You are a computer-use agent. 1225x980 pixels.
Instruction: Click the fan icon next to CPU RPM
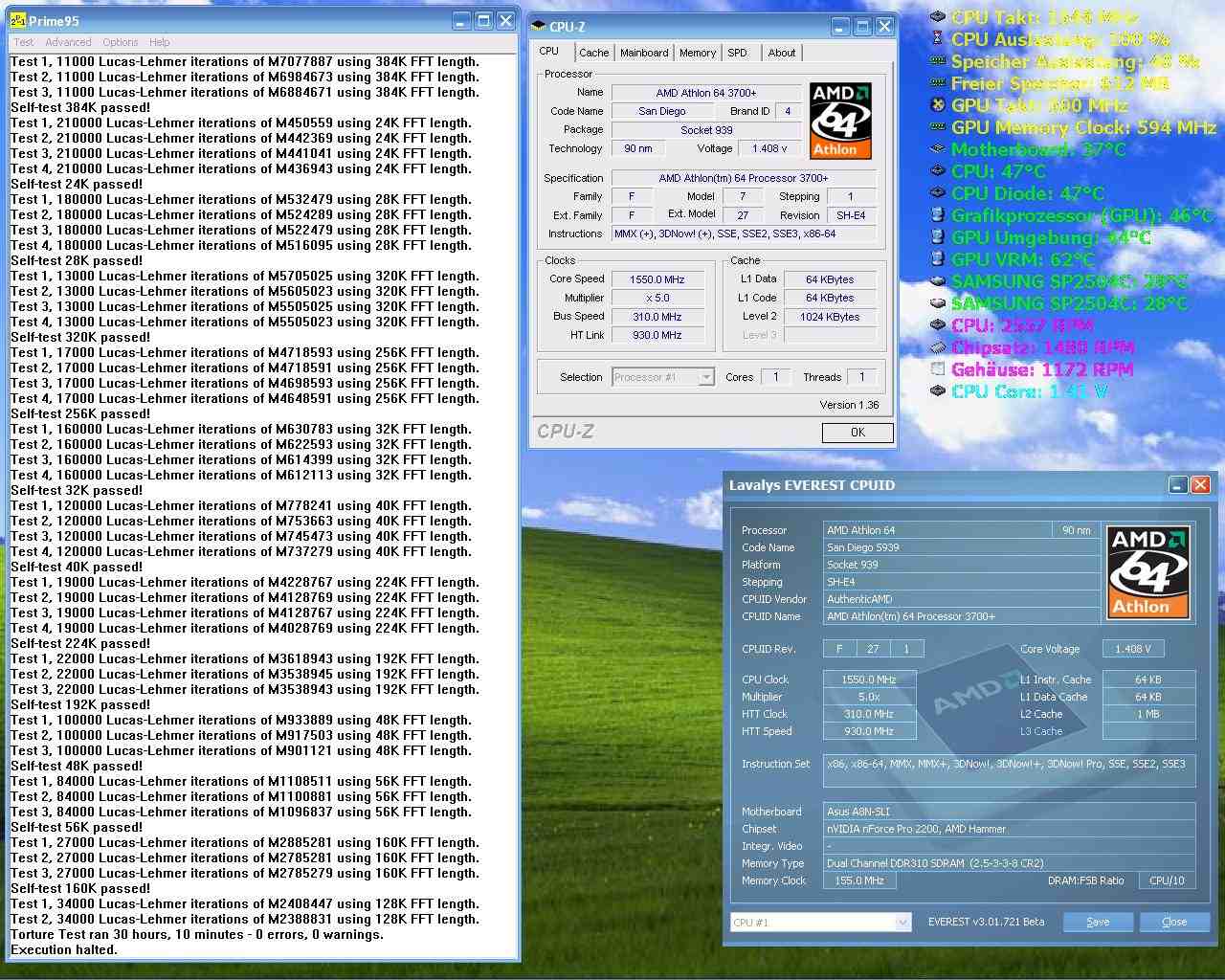click(x=938, y=325)
